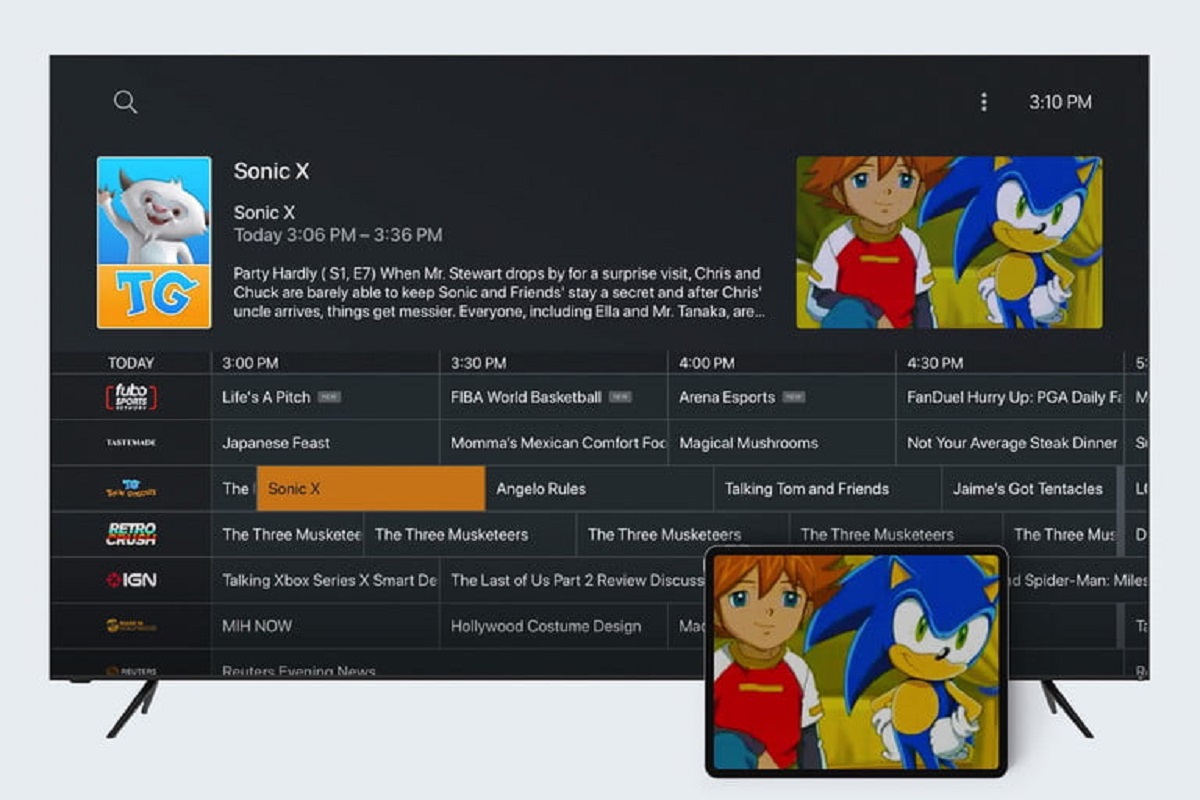Open the Sonic X live preview on TV

[948, 242]
